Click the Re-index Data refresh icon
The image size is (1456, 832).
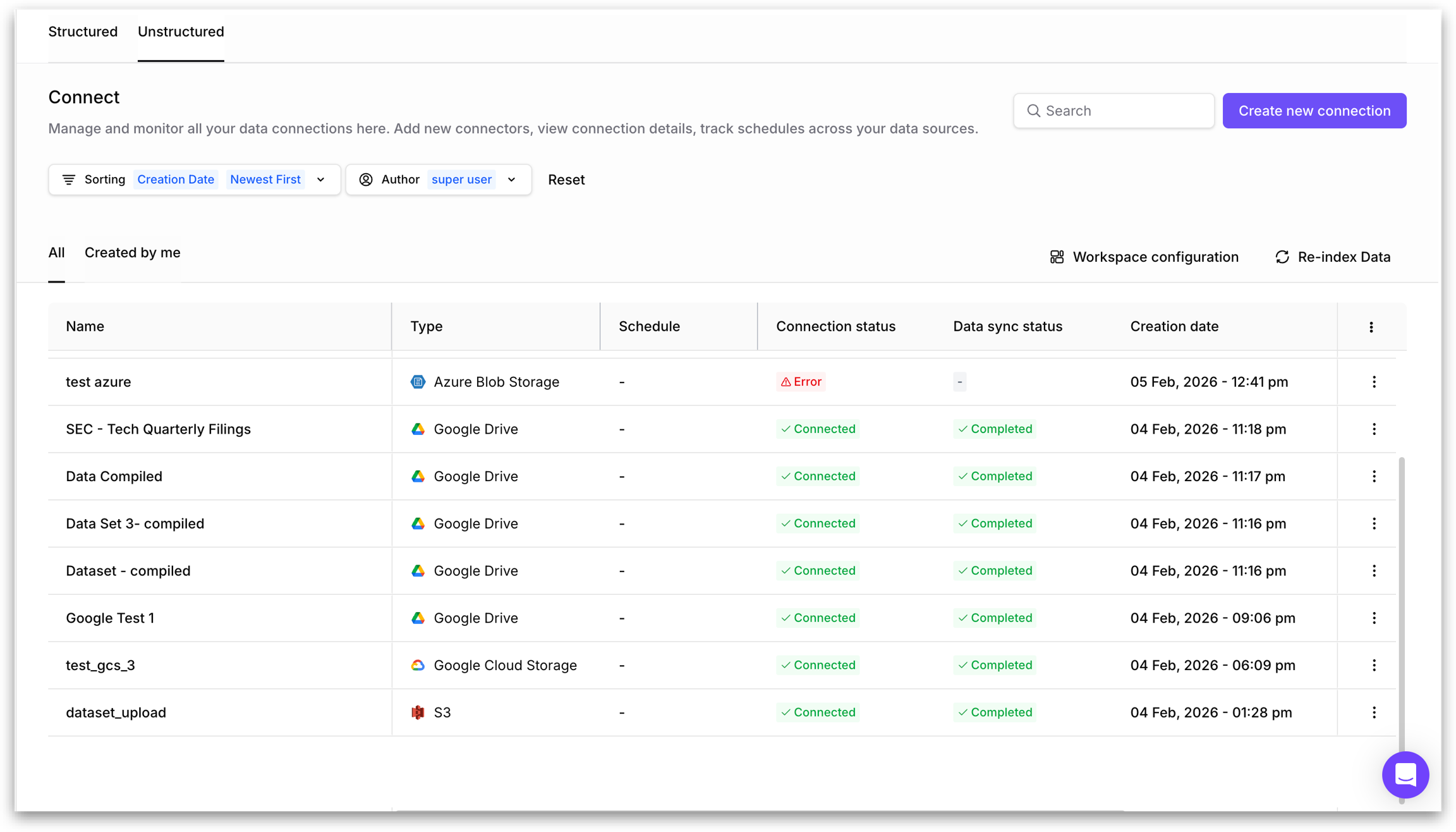tap(1282, 257)
